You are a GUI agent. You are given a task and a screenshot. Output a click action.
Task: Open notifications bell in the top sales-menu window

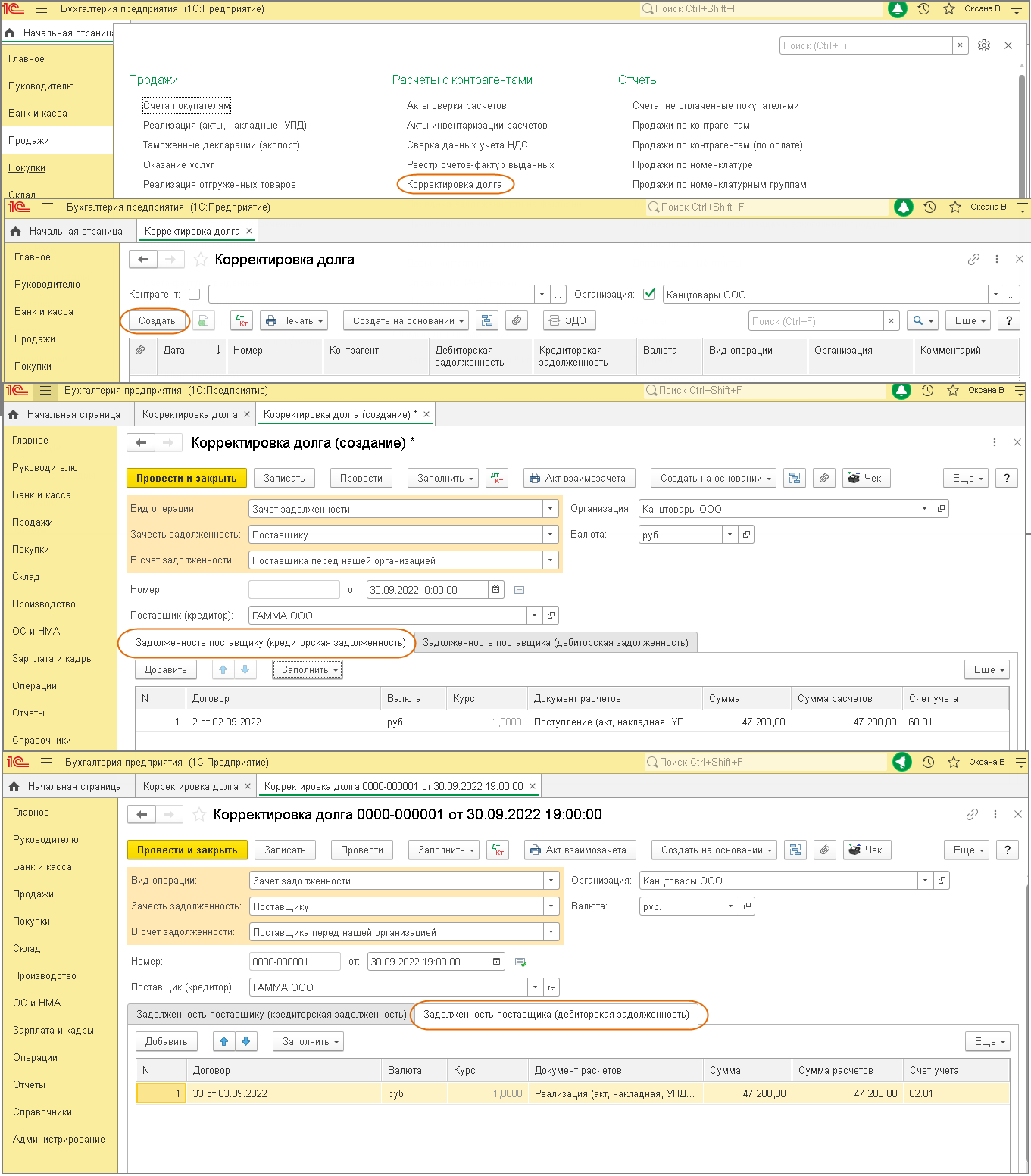tap(898, 9)
